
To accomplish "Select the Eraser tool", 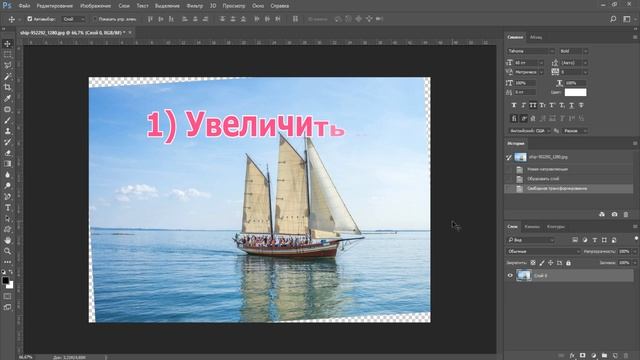I will point(7,153).
